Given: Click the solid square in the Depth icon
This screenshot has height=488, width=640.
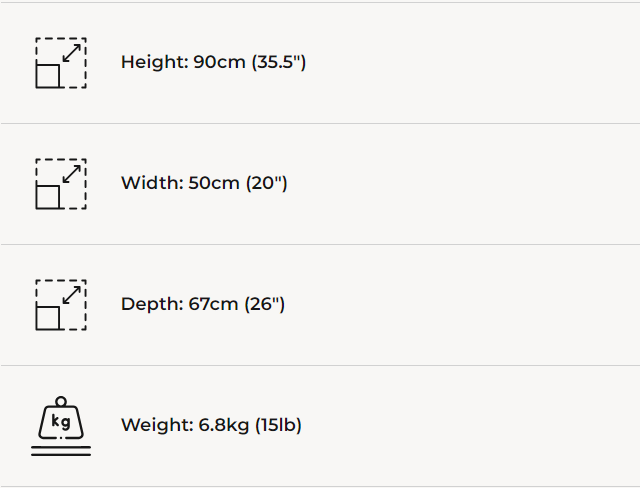Looking at the screenshot, I should (48, 318).
